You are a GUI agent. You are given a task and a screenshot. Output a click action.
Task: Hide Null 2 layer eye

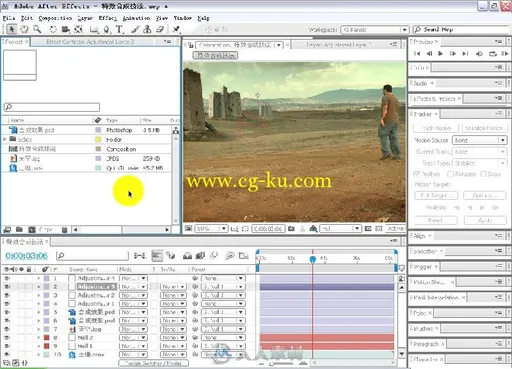(7, 338)
